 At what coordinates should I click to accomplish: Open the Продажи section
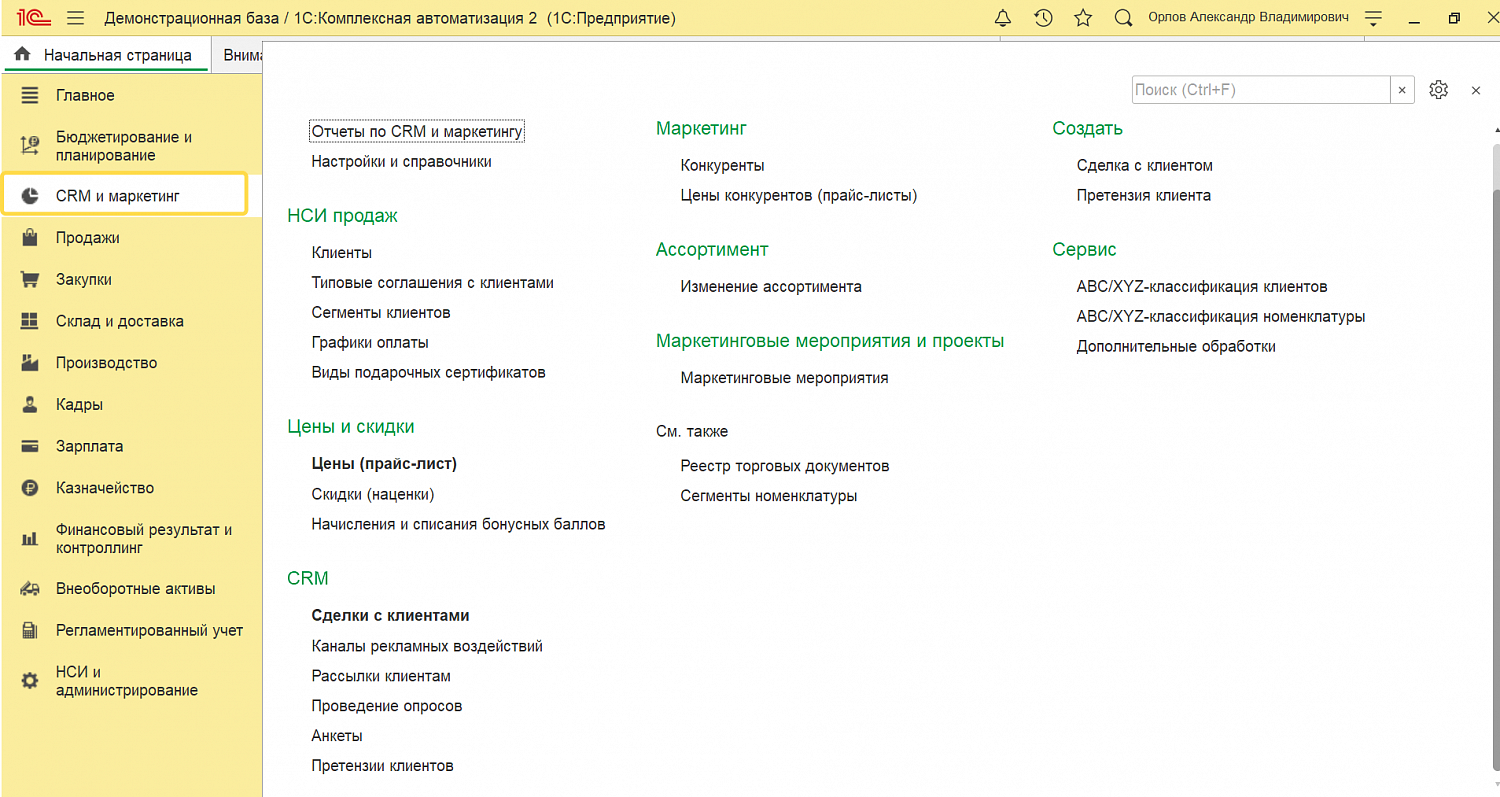pos(88,238)
